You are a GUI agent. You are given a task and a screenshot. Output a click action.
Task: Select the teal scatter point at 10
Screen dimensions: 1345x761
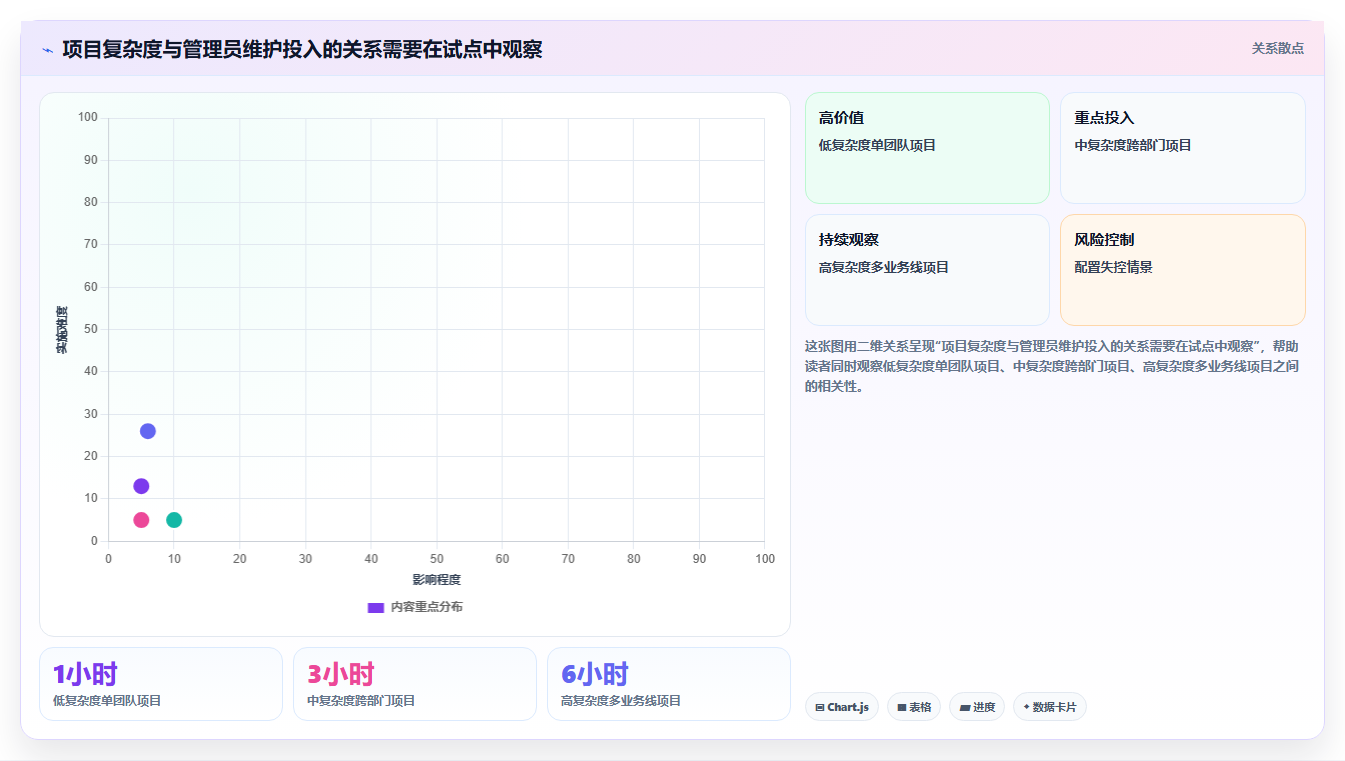coord(174,520)
